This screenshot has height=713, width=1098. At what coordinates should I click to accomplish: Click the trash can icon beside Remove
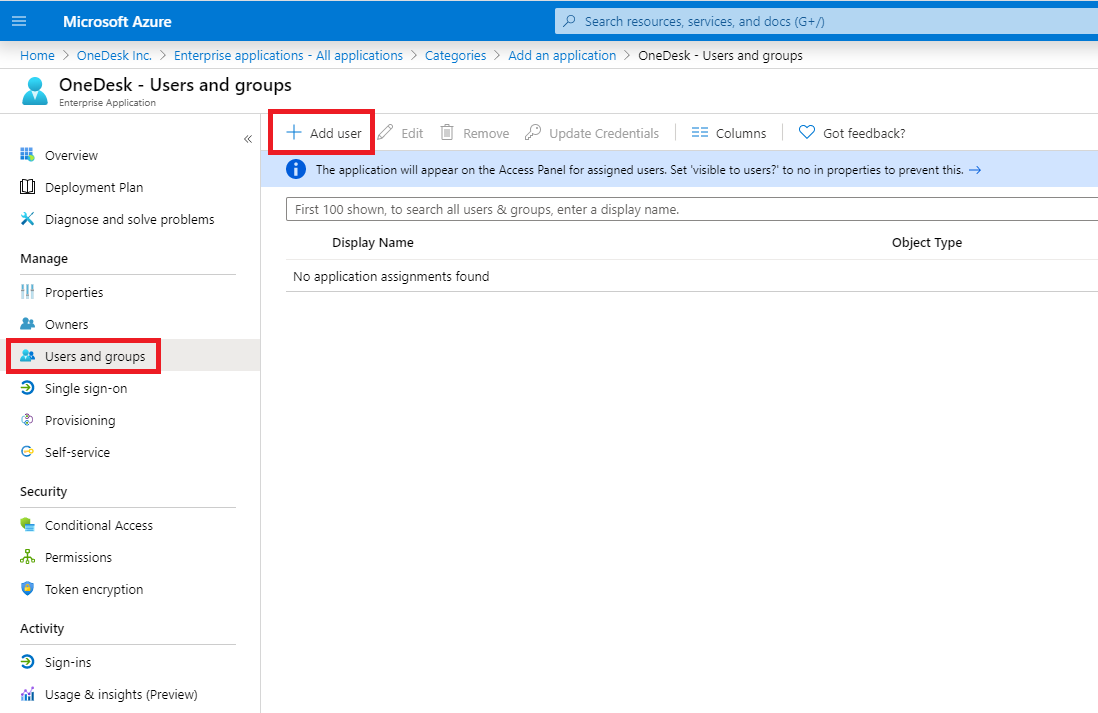pyautogui.click(x=447, y=132)
